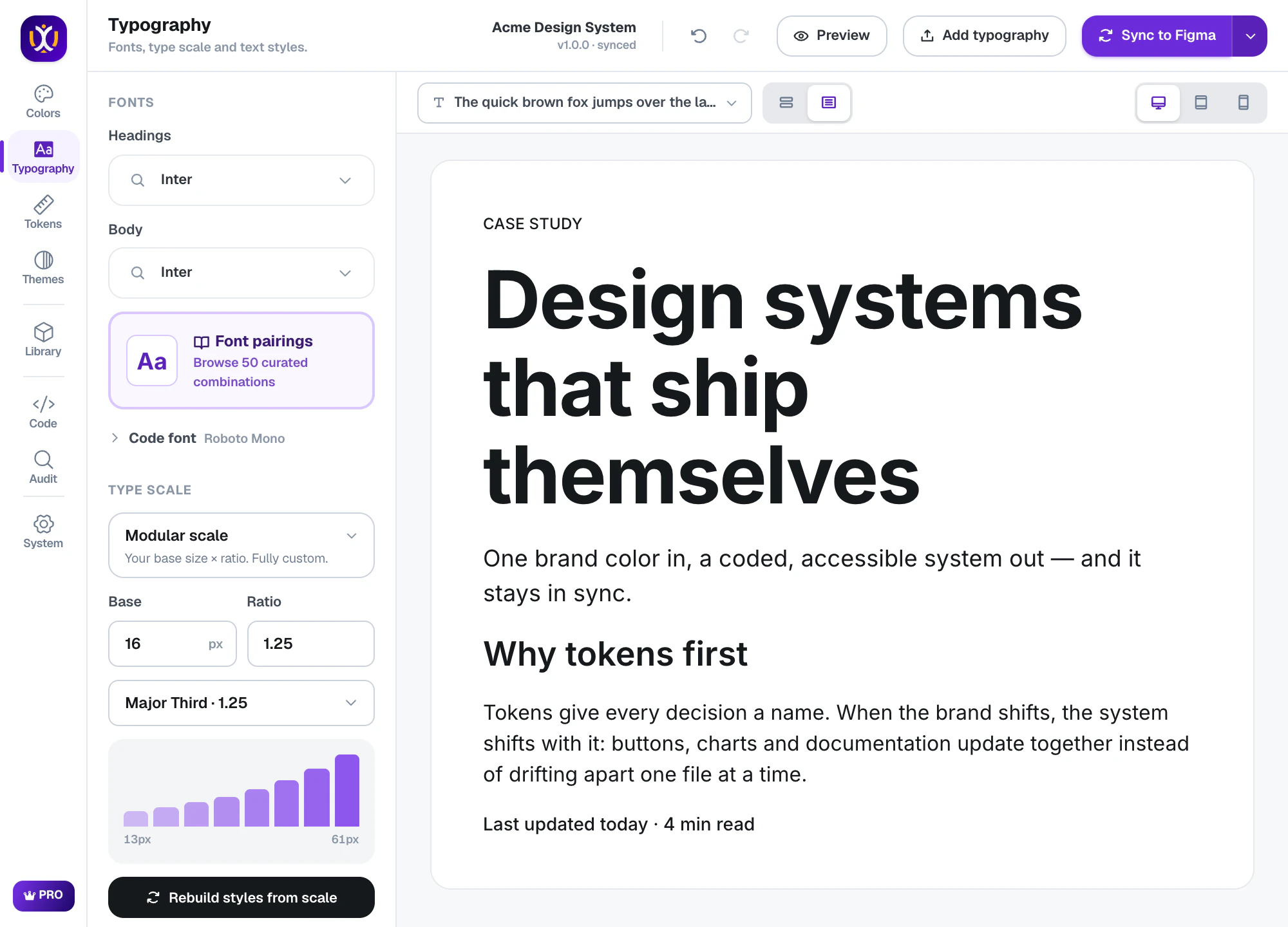1288x927 pixels.
Task: Click Rebuild styles from scale button
Action: click(241, 897)
